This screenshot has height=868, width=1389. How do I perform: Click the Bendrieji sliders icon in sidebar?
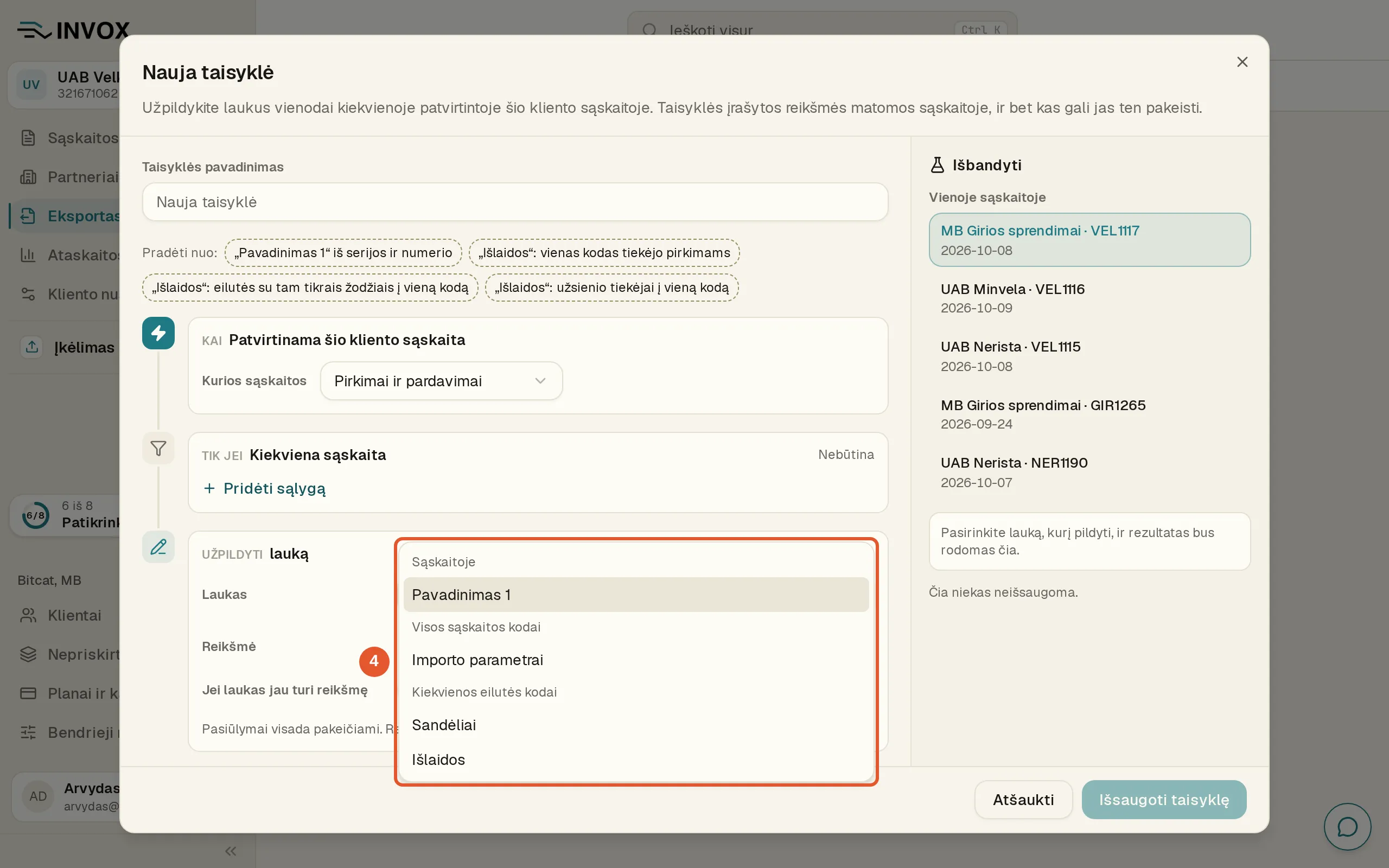click(28, 732)
